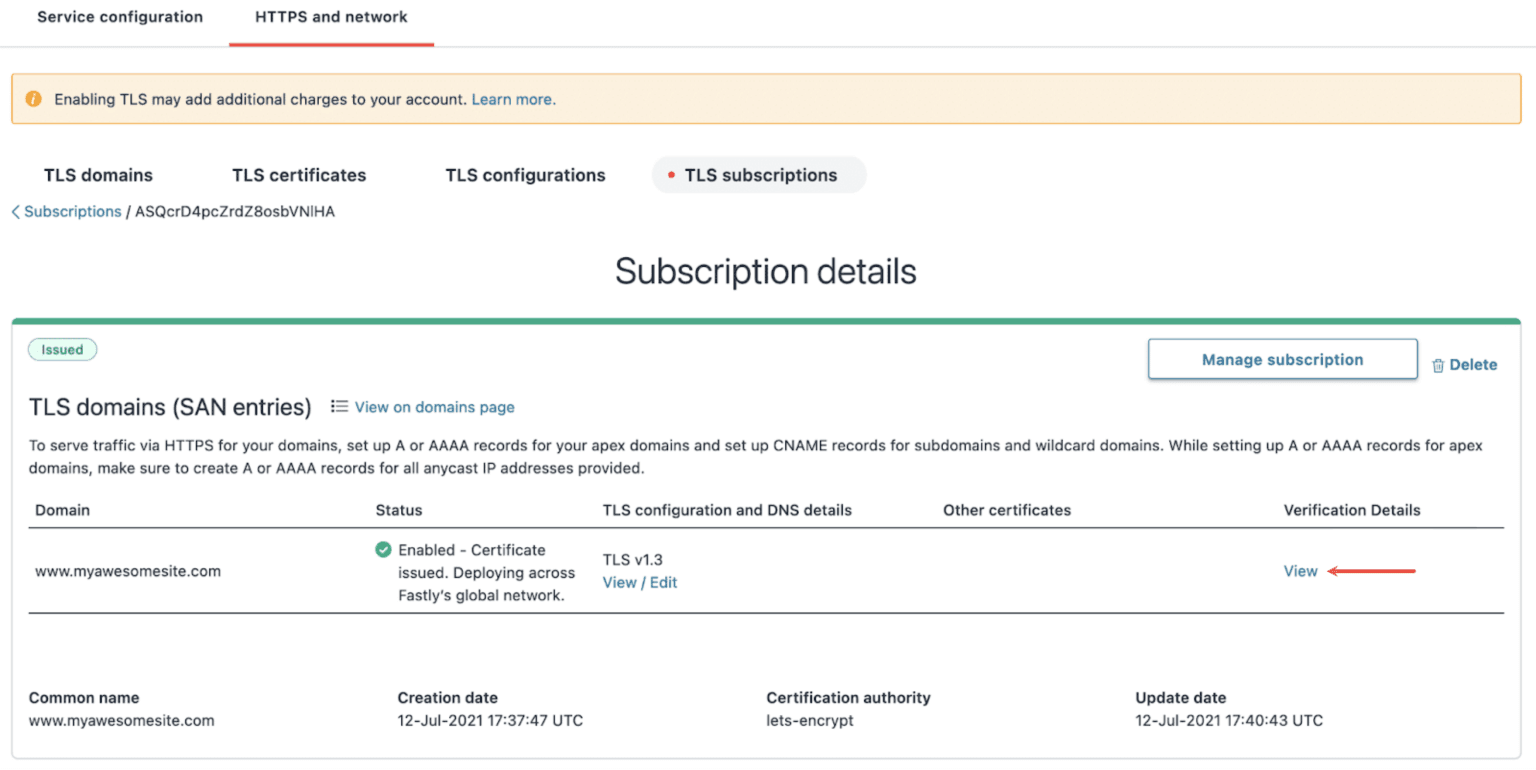The width and height of the screenshot is (1536, 770).
Task: Open the View on domains page link
Action: [434, 407]
